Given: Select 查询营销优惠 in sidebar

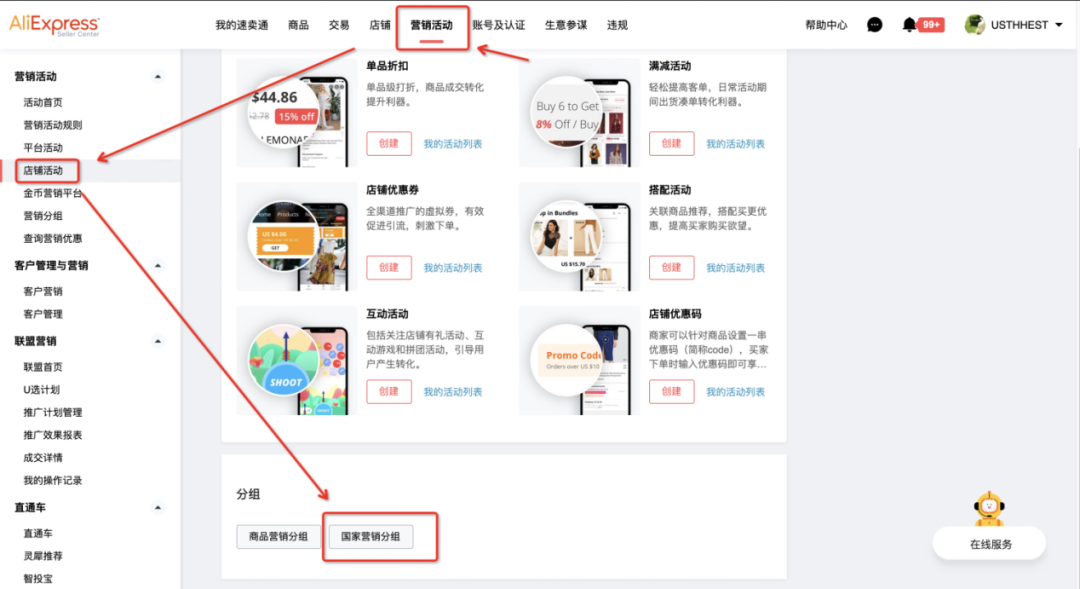Looking at the screenshot, I should (x=52, y=239).
